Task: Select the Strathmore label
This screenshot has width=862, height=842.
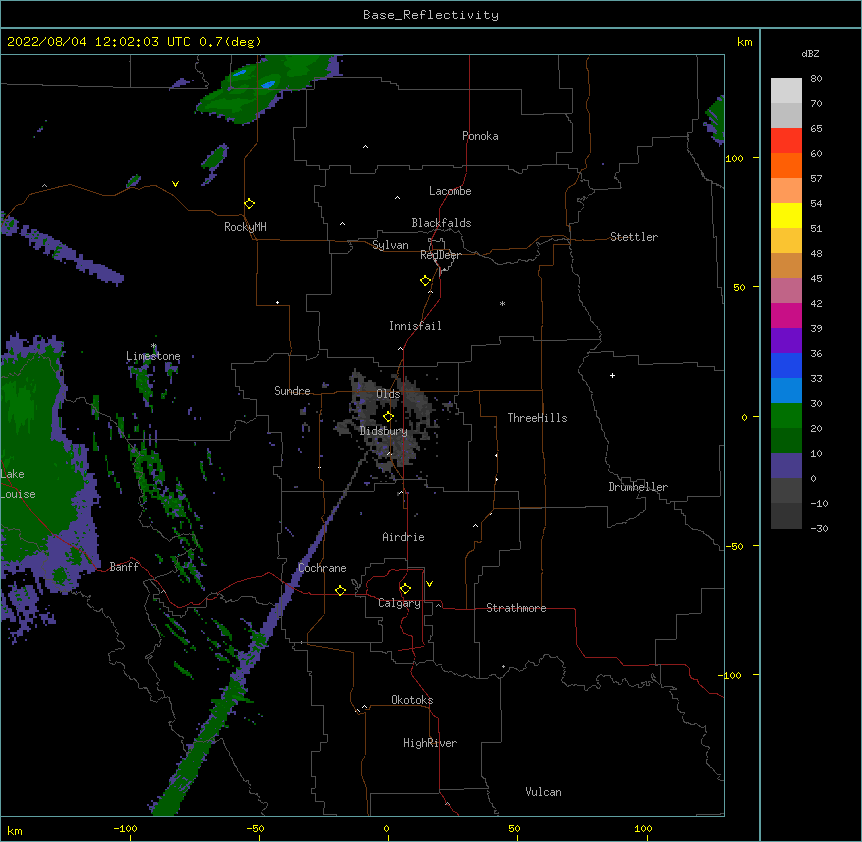Action: [x=516, y=608]
